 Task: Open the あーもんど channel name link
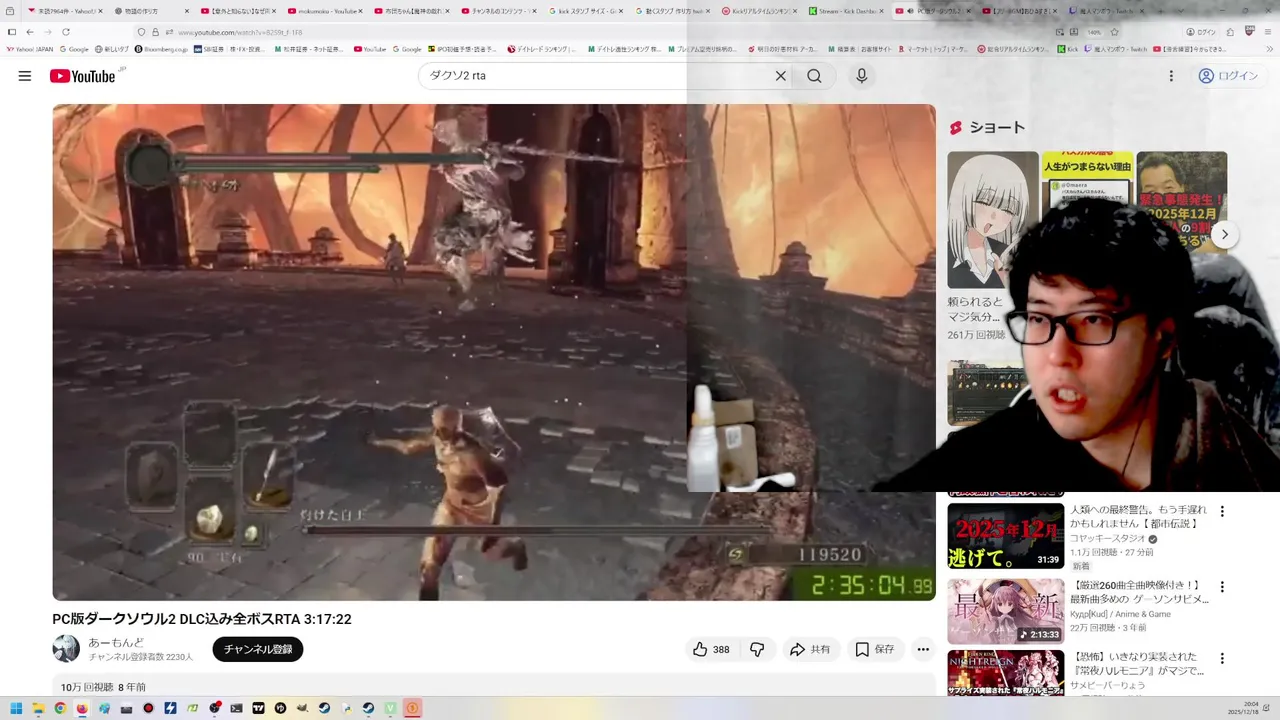[x=116, y=643]
